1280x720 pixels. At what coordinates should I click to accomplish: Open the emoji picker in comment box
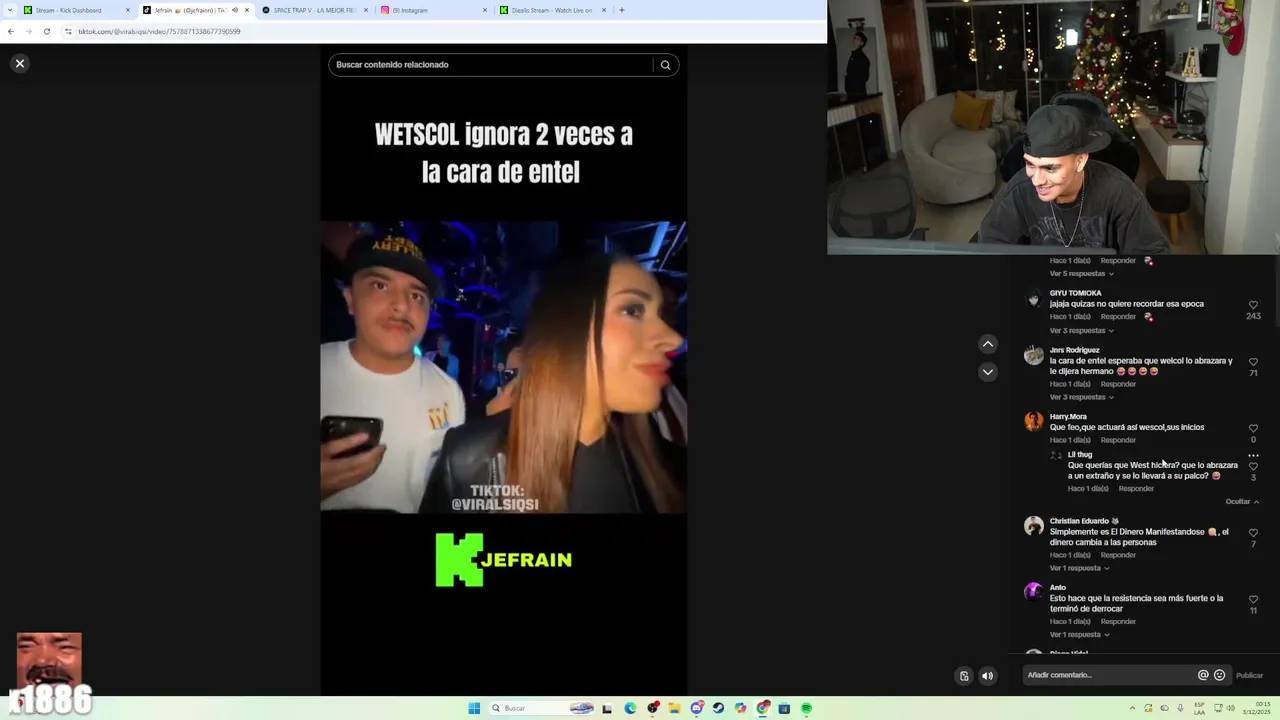tap(1219, 675)
